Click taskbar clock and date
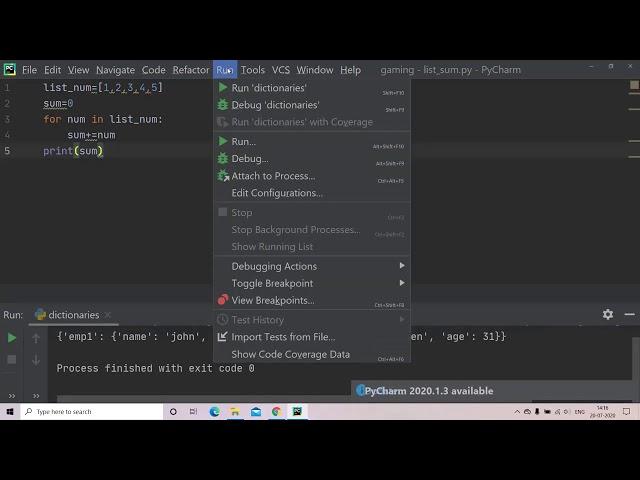The image size is (640, 480). click(x=602, y=412)
